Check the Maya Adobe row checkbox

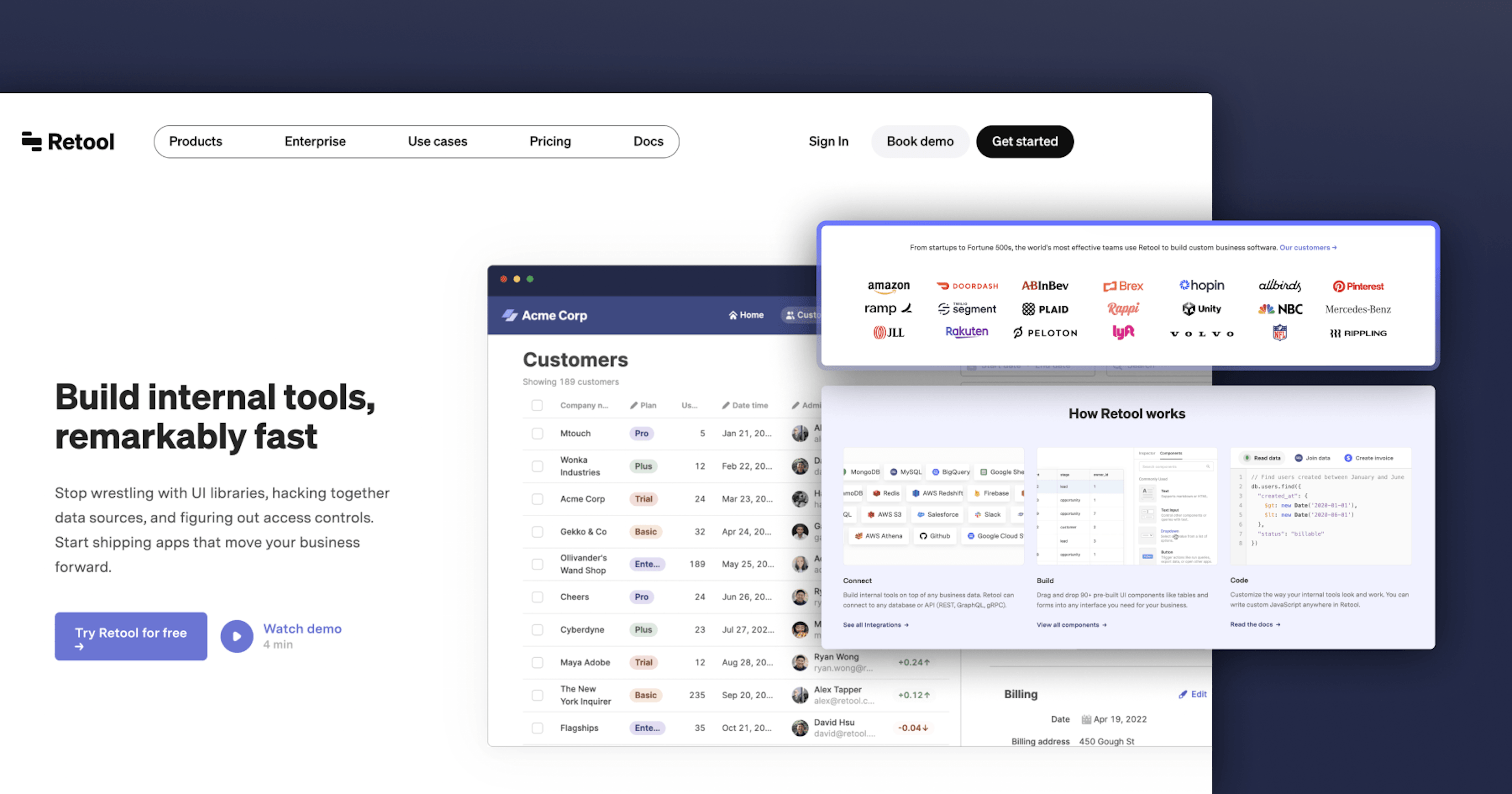click(537, 662)
